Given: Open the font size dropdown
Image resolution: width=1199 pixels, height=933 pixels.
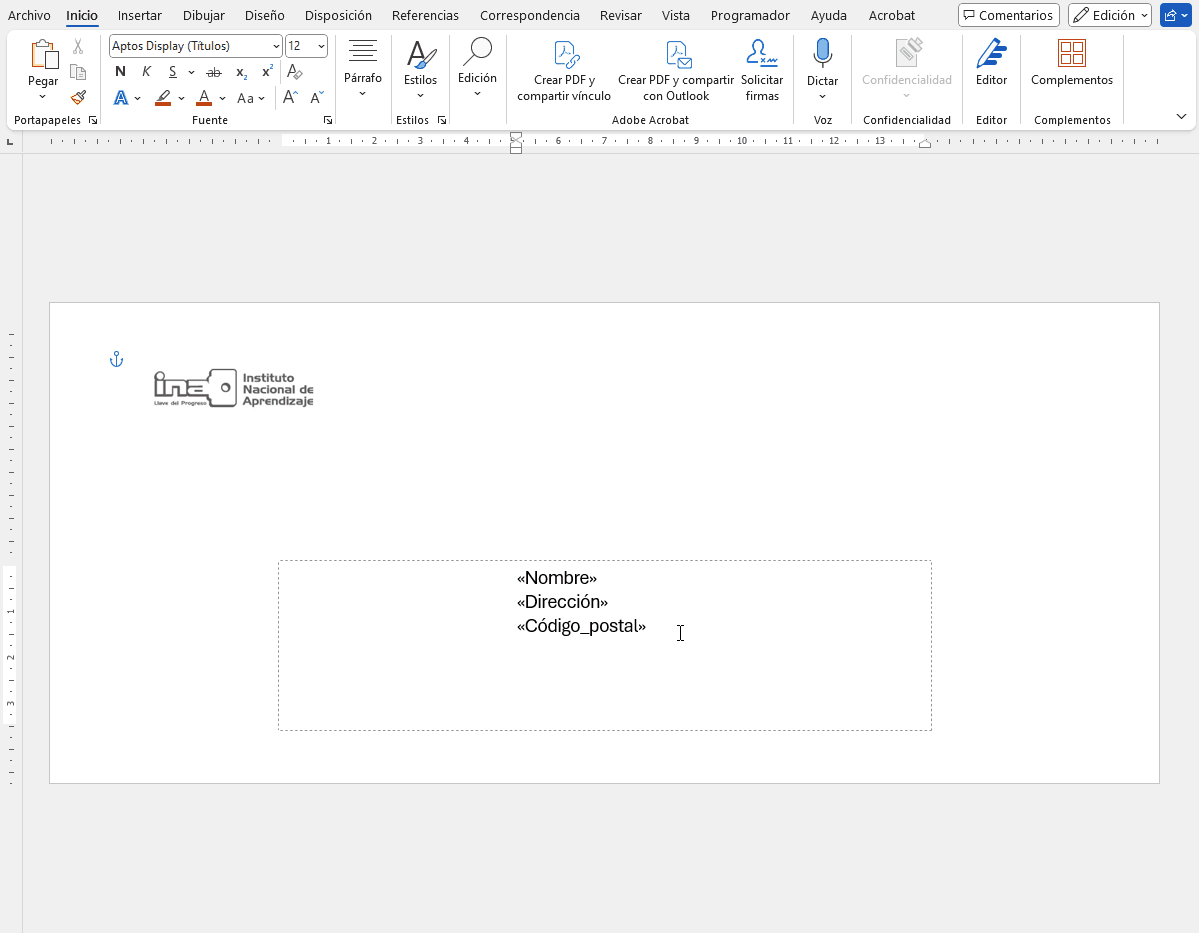Looking at the screenshot, I should point(320,46).
